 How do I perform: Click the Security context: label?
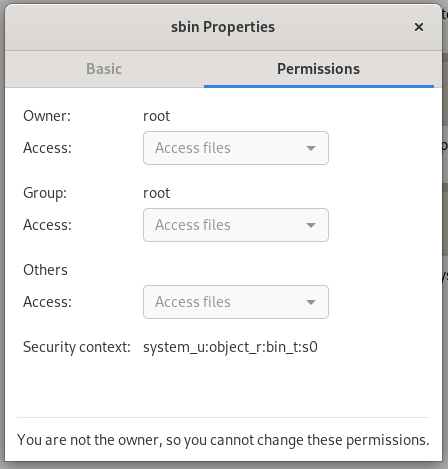[x=77, y=347]
